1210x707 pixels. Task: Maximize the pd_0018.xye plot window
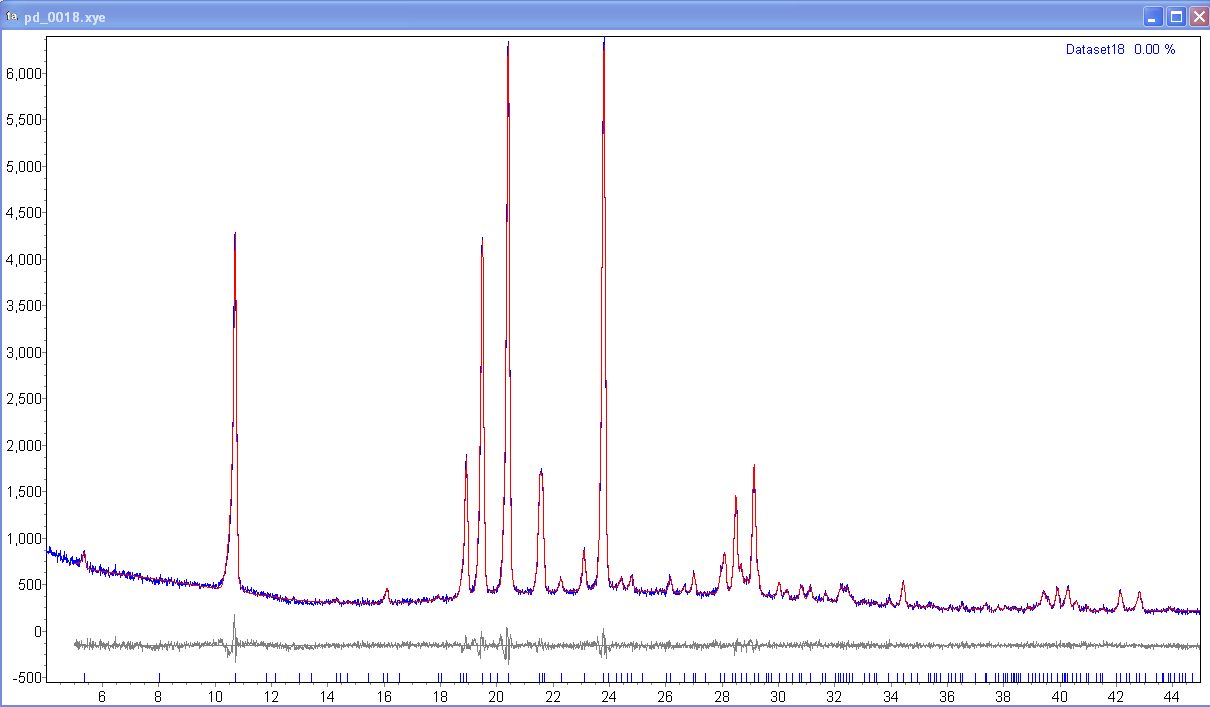point(1176,16)
